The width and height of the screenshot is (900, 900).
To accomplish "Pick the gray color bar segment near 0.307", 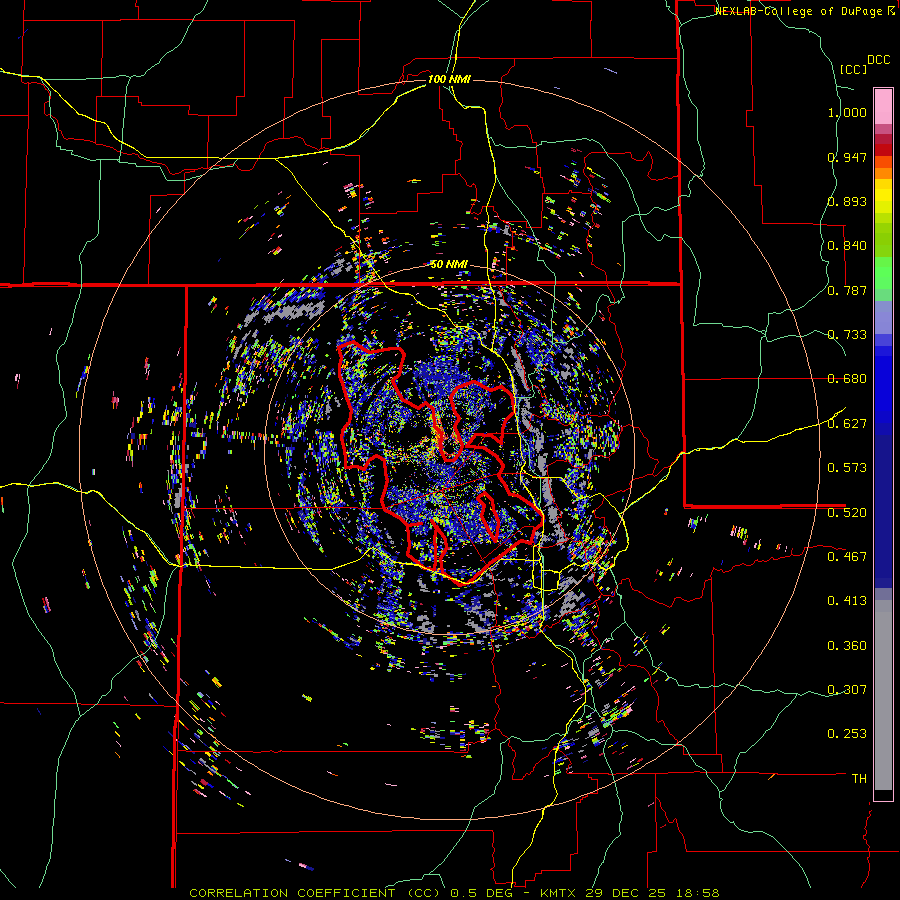I will click(x=883, y=695).
